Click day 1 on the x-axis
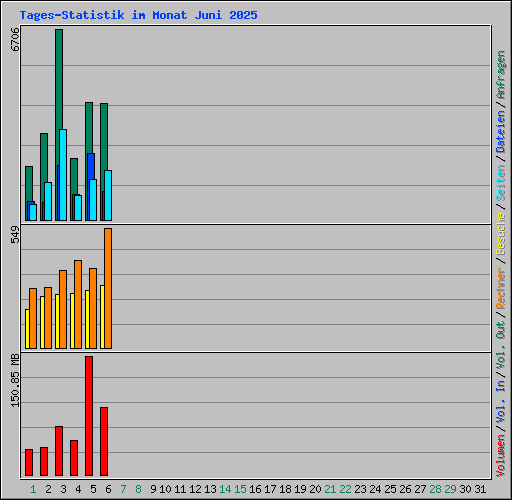Screen dimensions: 512x500 (x=33, y=489)
